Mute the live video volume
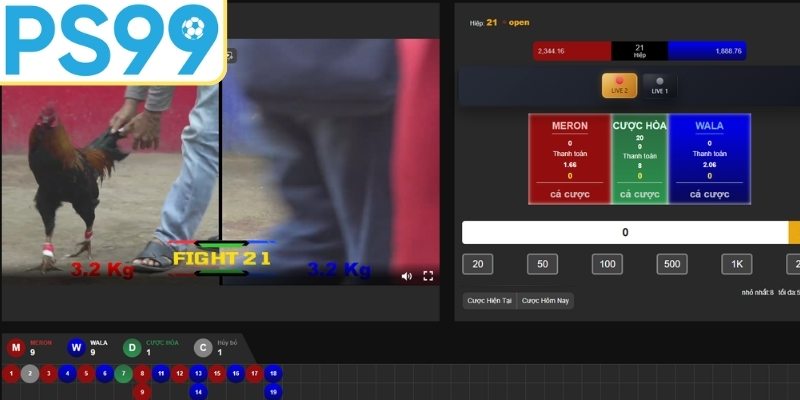800x400 pixels. [407, 276]
